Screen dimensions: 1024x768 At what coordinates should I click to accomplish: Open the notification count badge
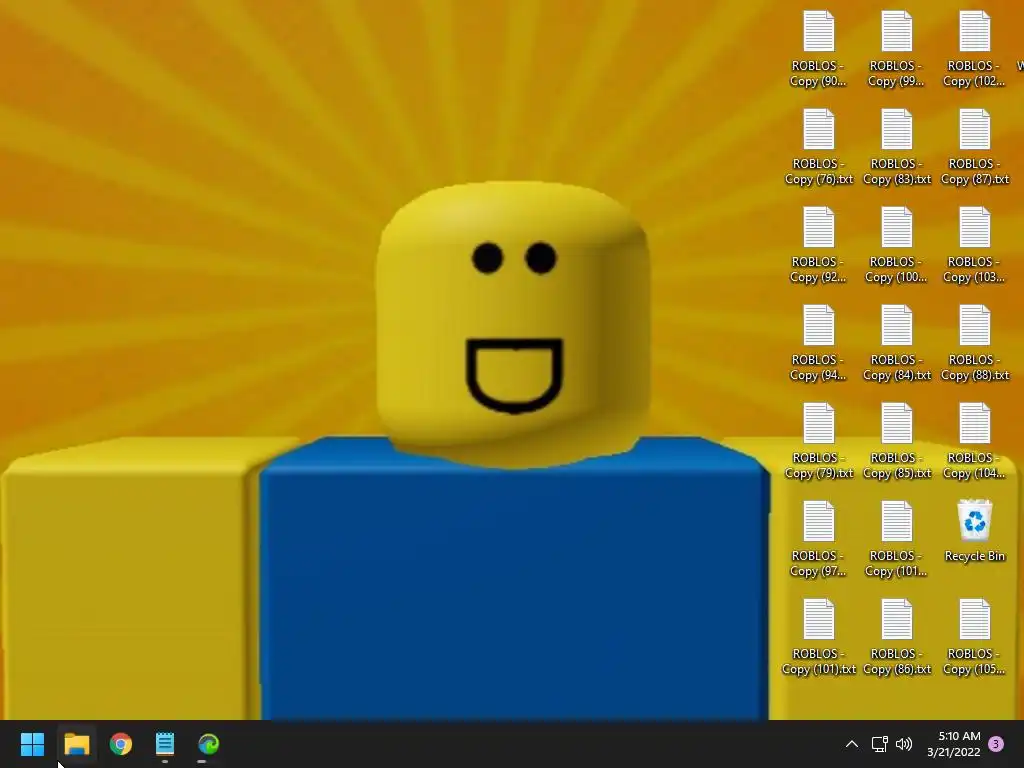pyautogui.click(x=996, y=744)
